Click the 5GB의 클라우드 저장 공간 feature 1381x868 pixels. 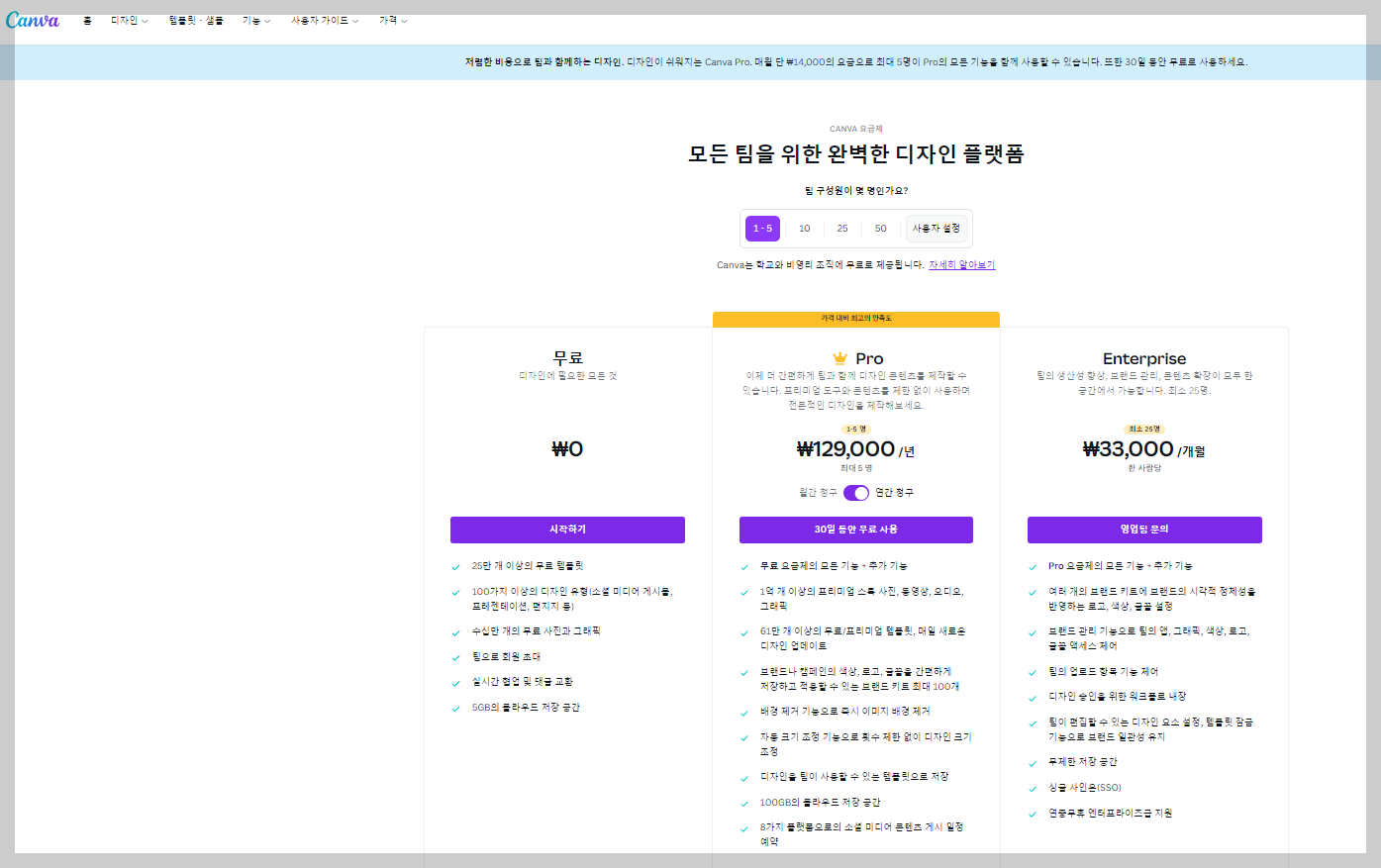coord(526,708)
